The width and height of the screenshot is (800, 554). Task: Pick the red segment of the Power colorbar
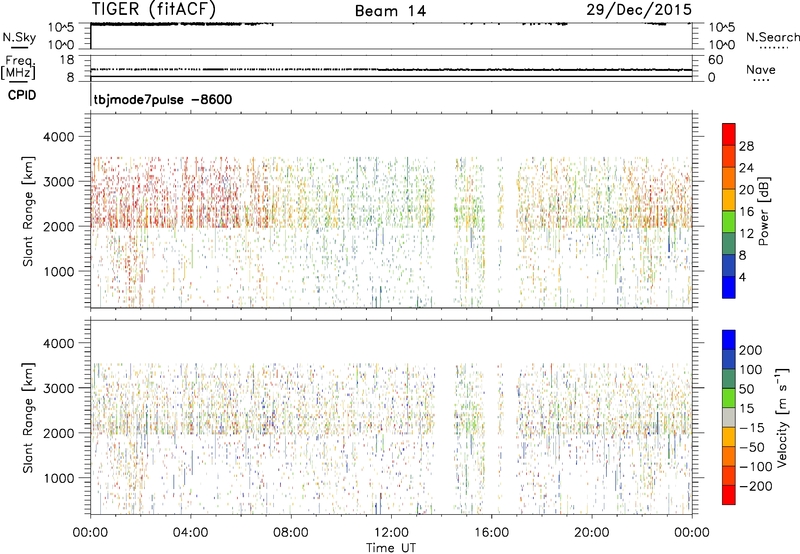click(729, 134)
